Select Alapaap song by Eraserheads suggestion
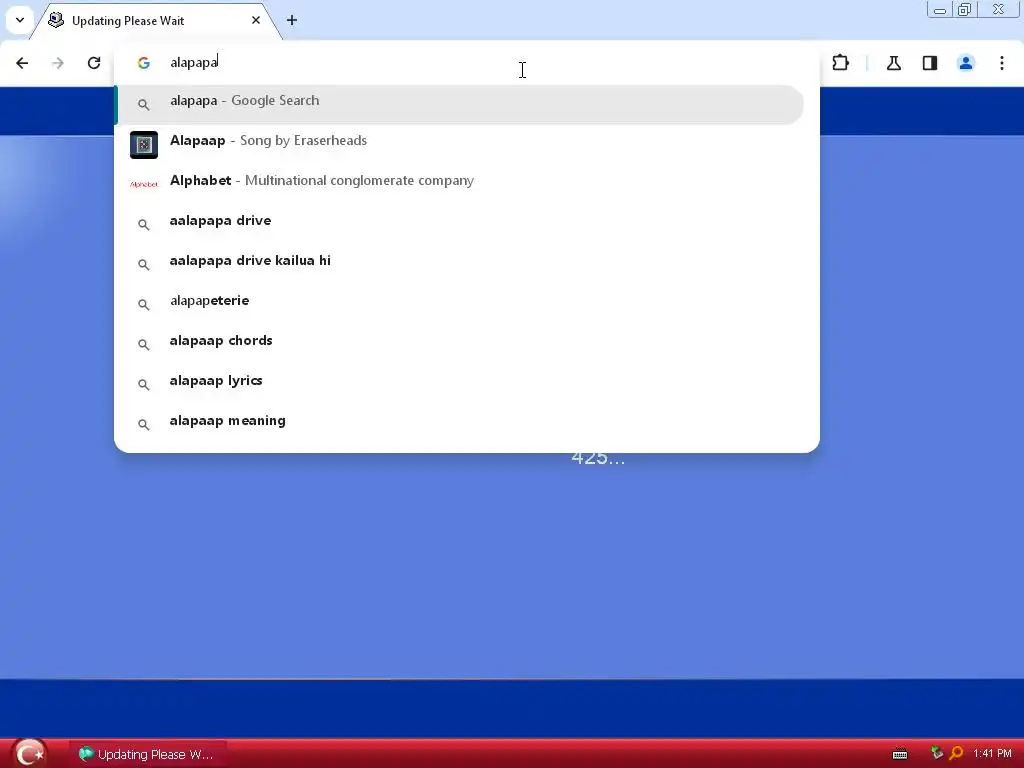 [x=460, y=144]
